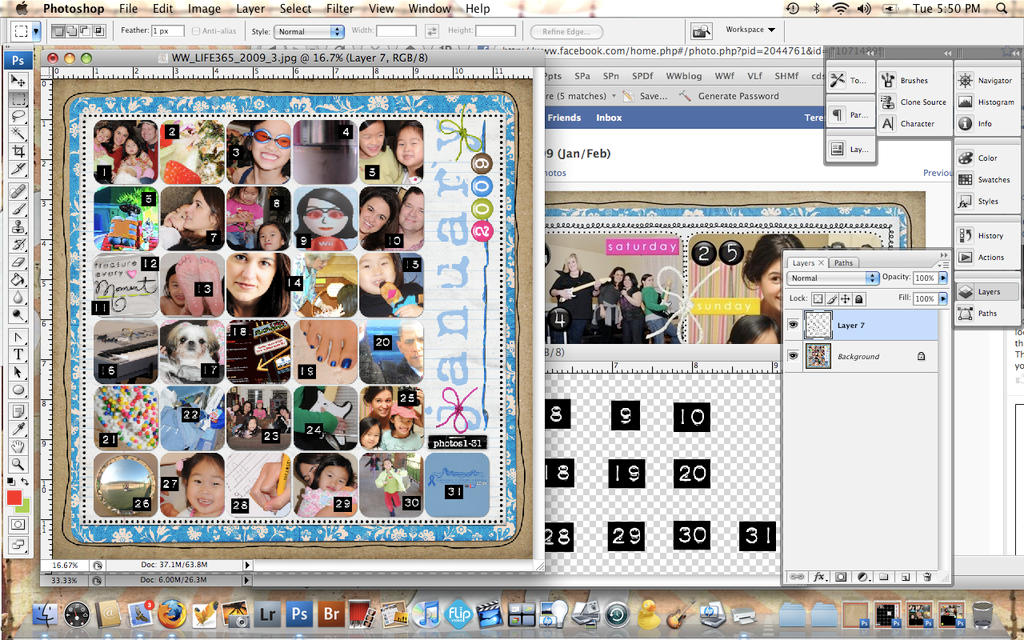Click the add layer style fx button
Image resolution: width=1024 pixels, height=640 pixels.
(819, 577)
